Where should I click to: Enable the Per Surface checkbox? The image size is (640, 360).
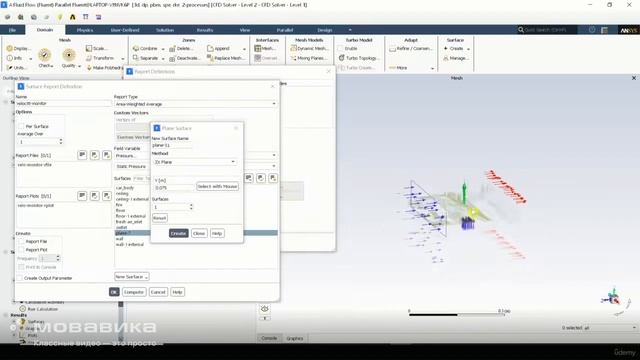(x=21, y=126)
